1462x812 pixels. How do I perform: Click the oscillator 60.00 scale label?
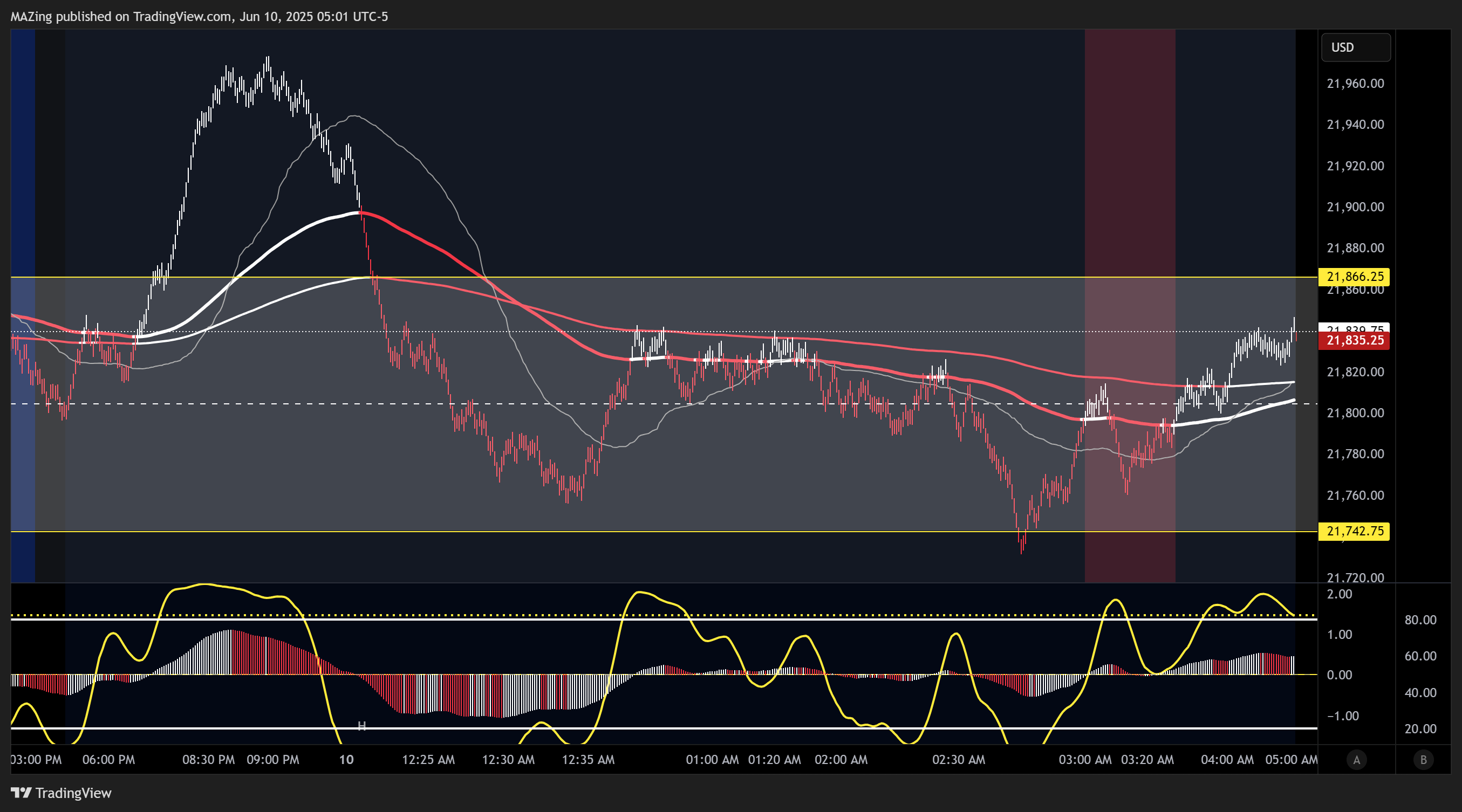click(1420, 656)
